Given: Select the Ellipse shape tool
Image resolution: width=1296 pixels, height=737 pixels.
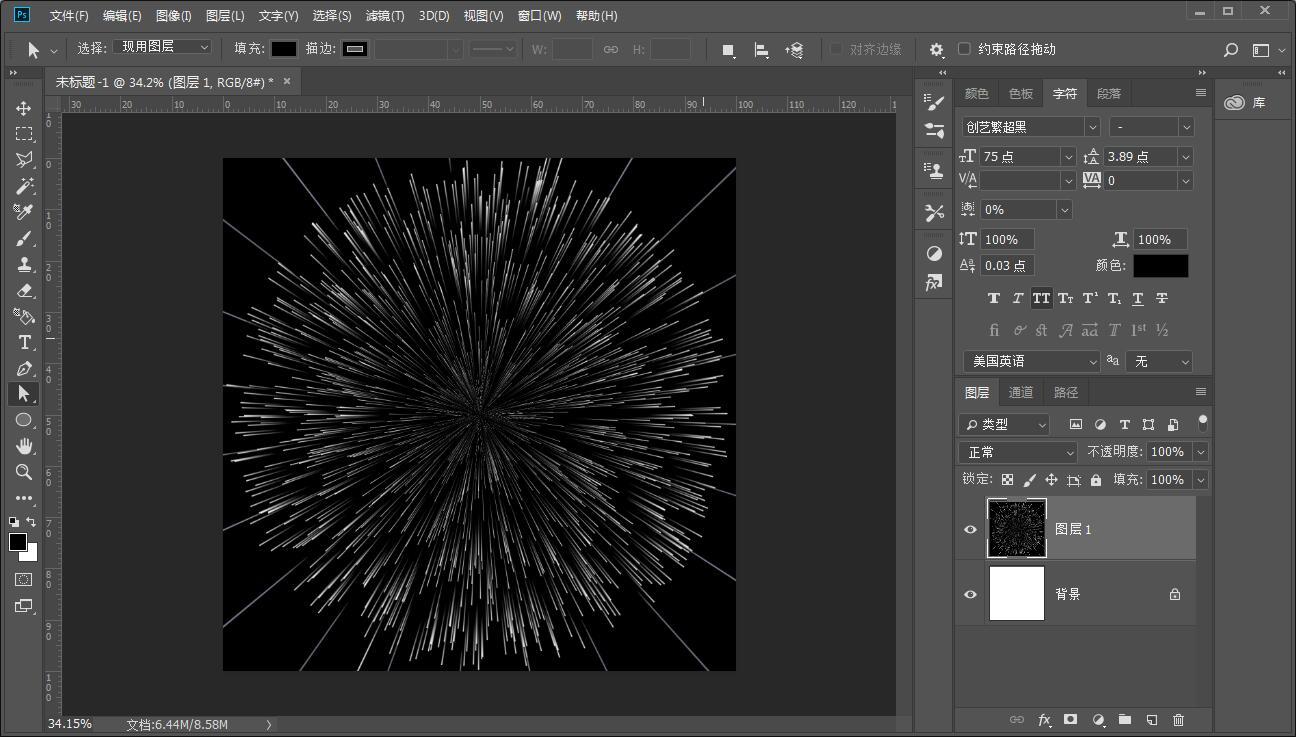Looking at the screenshot, I should [24, 420].
